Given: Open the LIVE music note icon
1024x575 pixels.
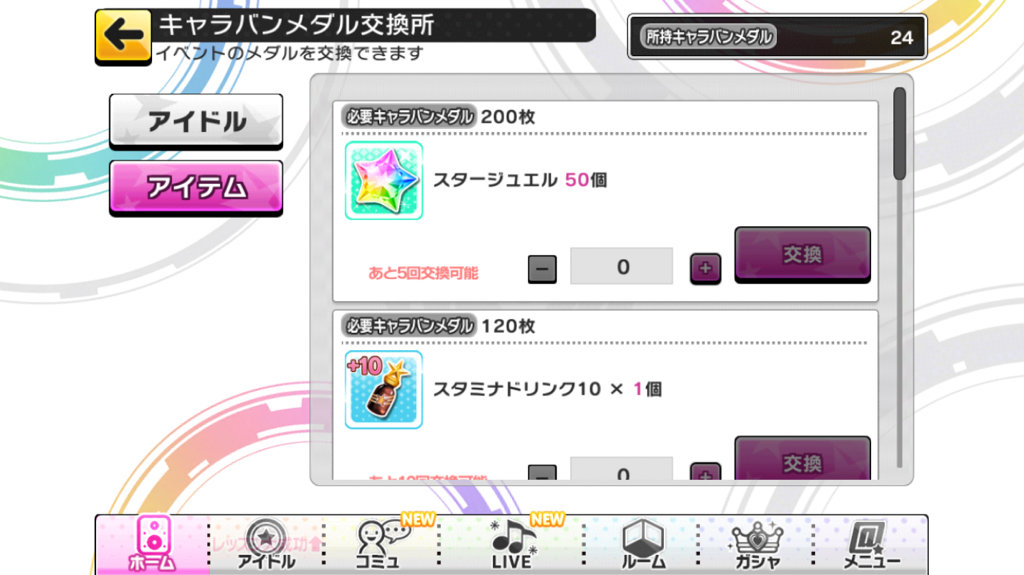Looking at the screenshot, I should pos(512,544).
